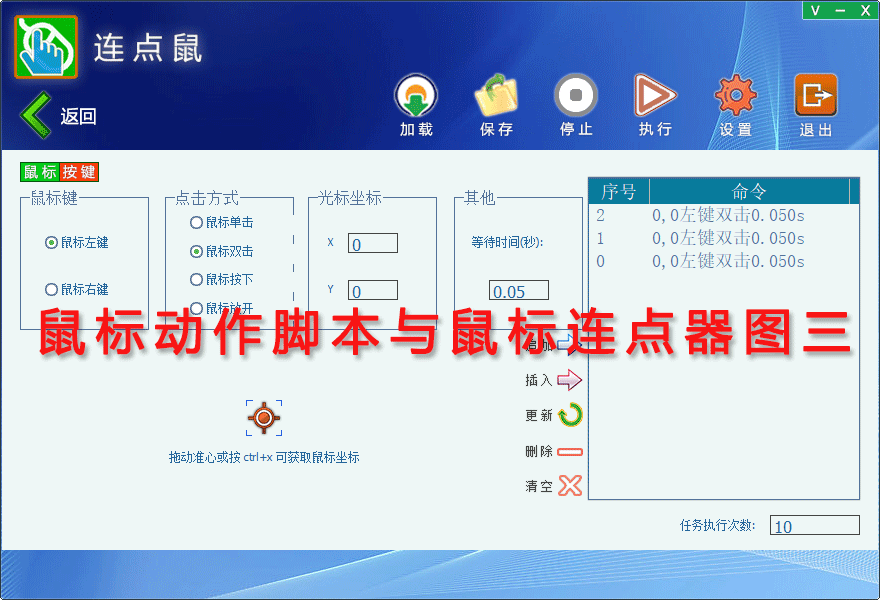Click the 命令 column header
This screenshot has height=600, width=880.
pos(749,191)
